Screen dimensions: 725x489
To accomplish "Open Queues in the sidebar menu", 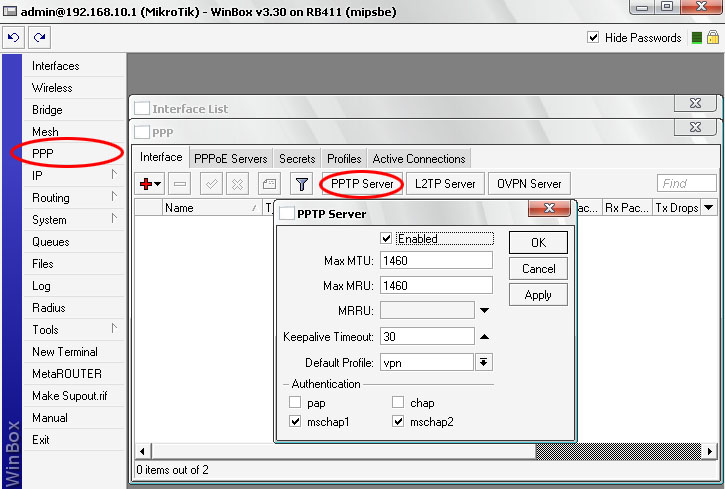I will (x=74, y=242).
